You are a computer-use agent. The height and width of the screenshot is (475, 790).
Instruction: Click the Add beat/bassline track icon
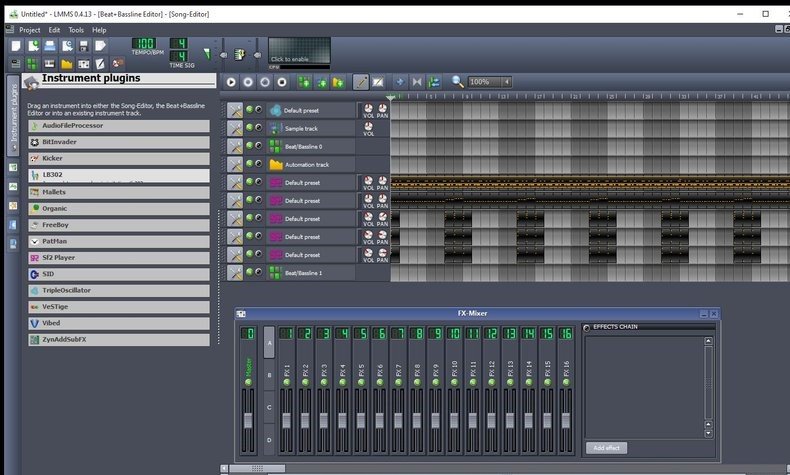click(303, 82)
